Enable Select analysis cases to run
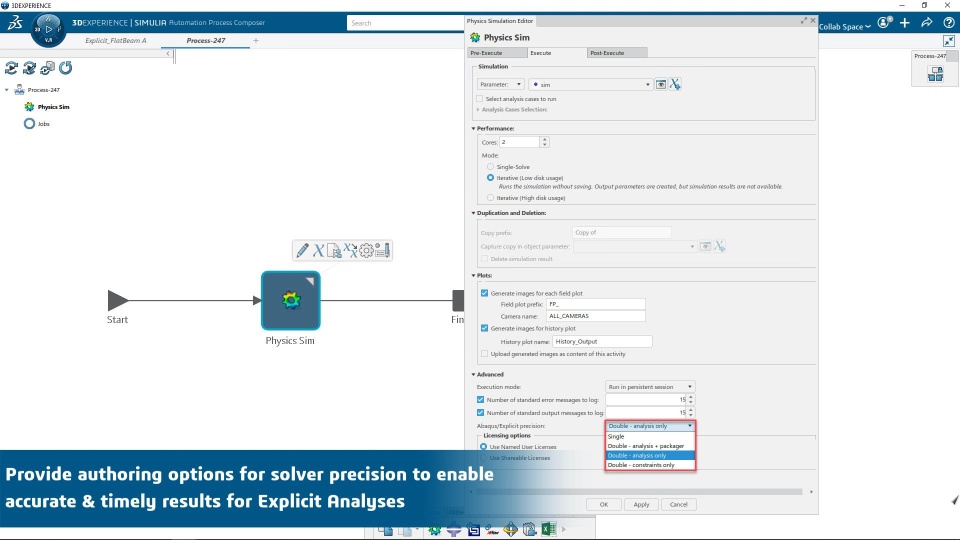 tap(479, 99)
